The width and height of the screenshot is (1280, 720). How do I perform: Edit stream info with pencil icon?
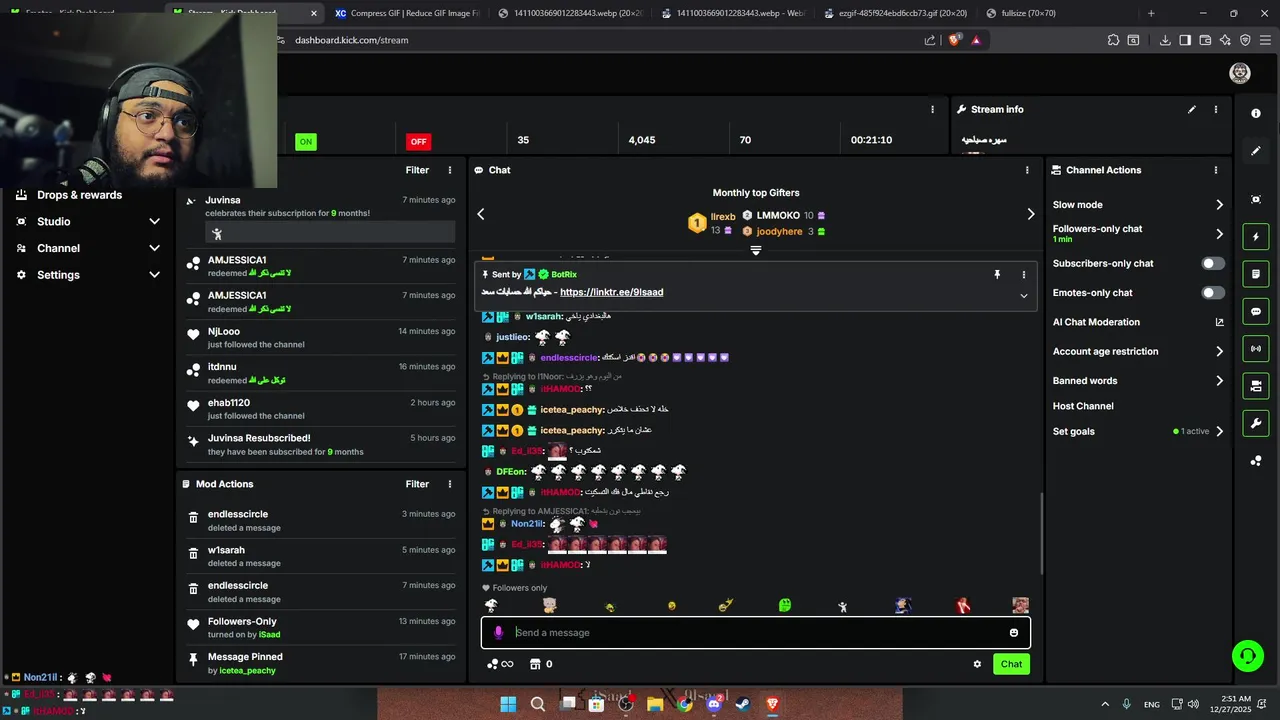(x=1191, y=109)
